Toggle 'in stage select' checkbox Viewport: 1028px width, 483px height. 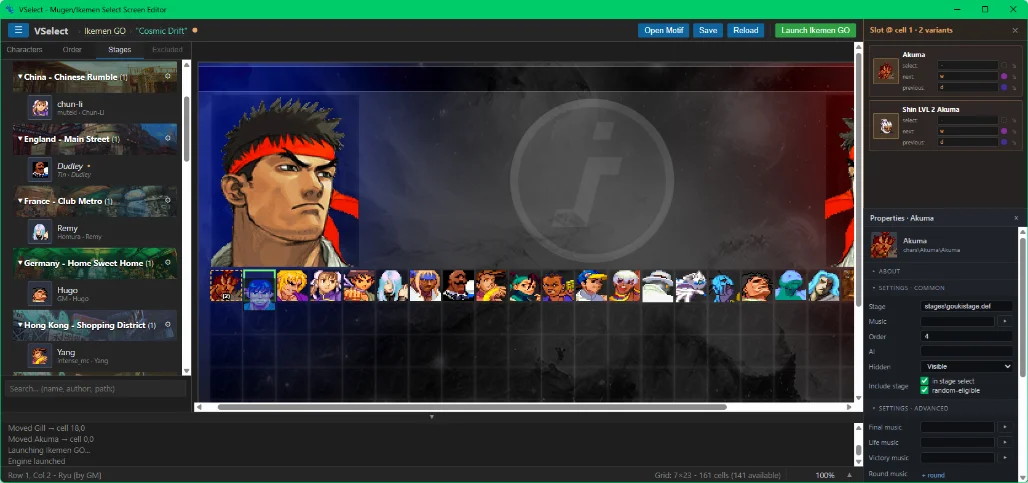point(924,381)
